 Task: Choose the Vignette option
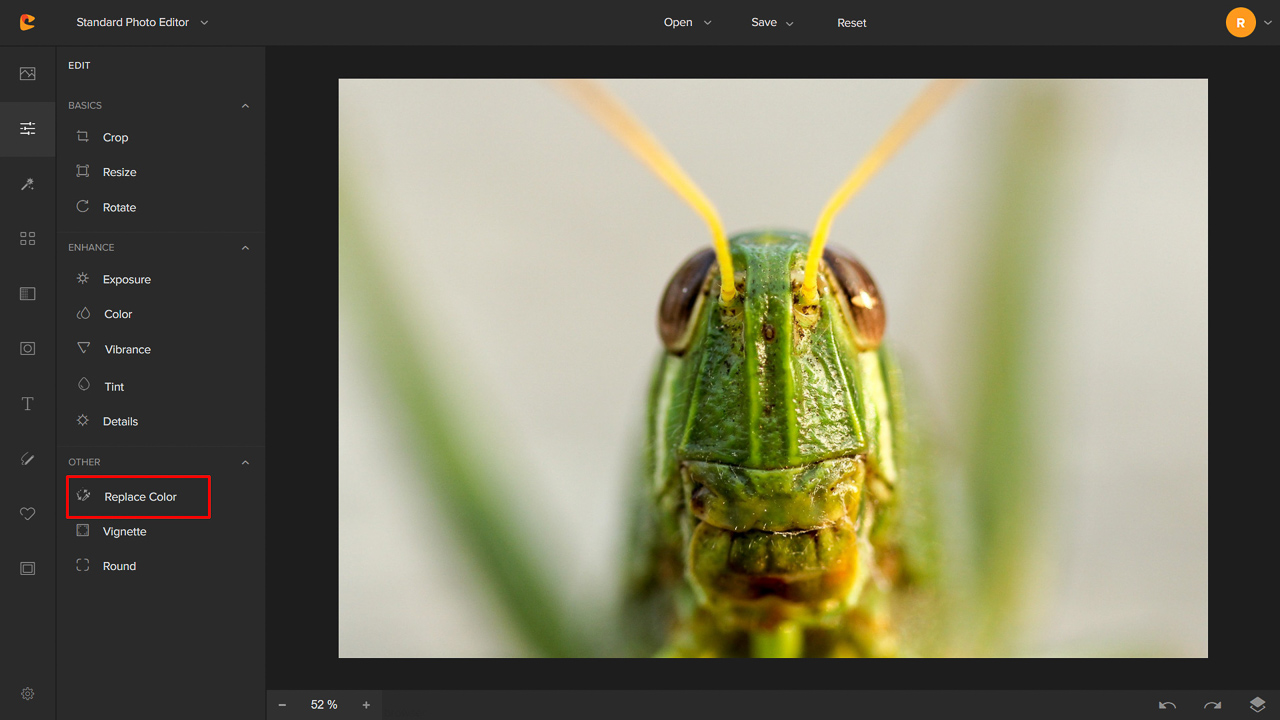click(124, 531)
